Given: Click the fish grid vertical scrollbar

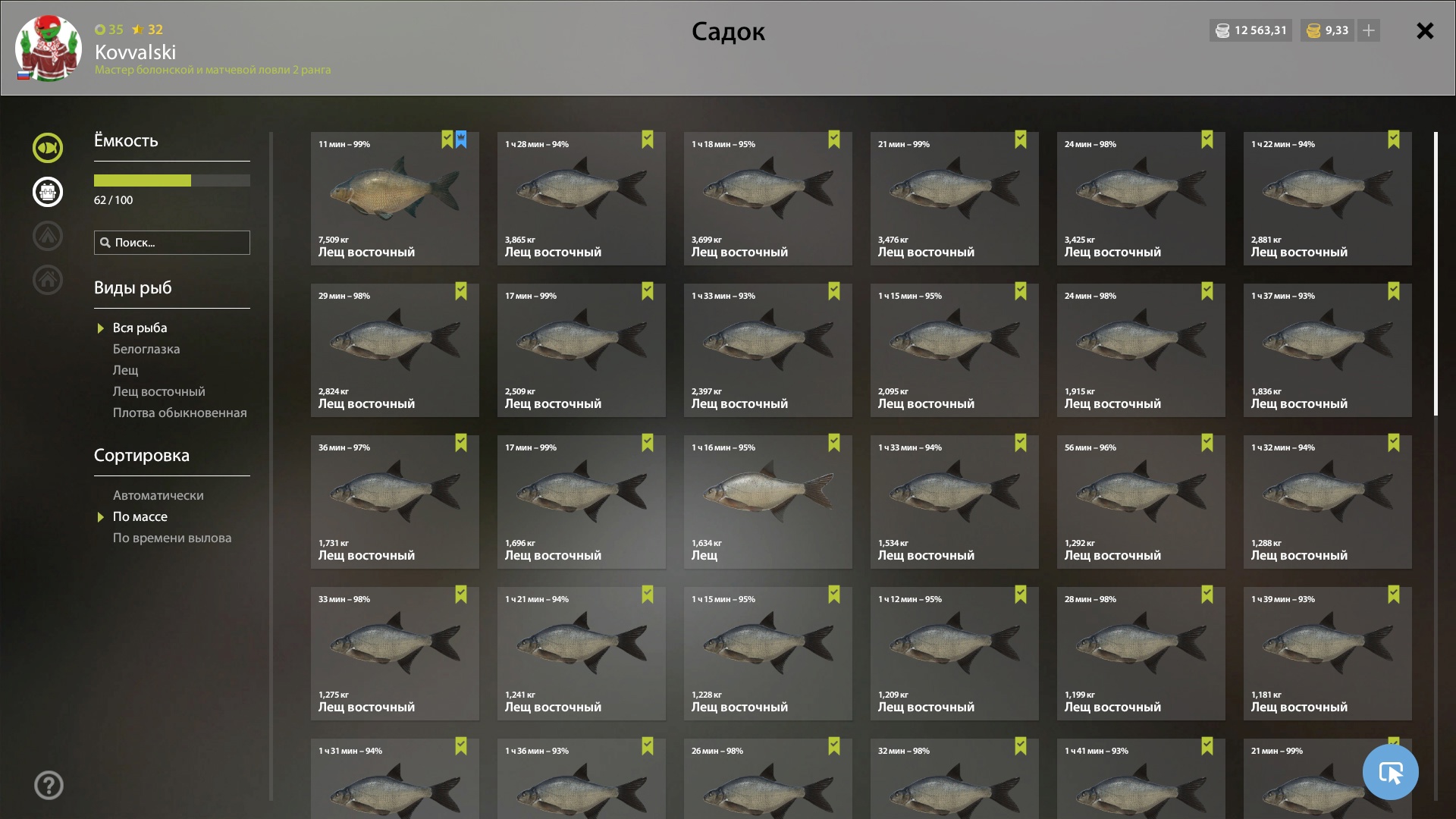Looking at the screenshot, I should [1436, 274].
